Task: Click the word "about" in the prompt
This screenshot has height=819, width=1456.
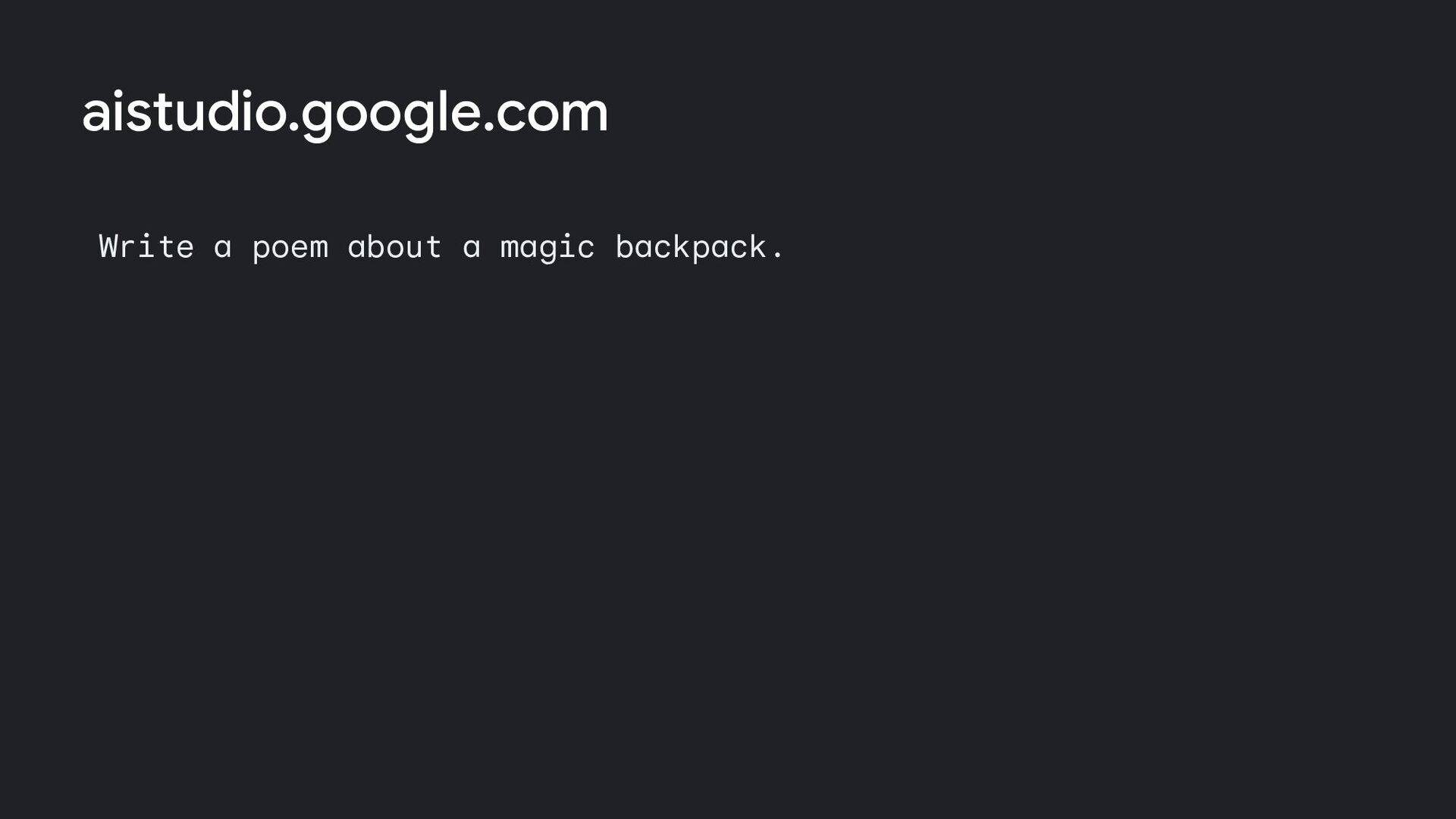Action: [395, 246]
